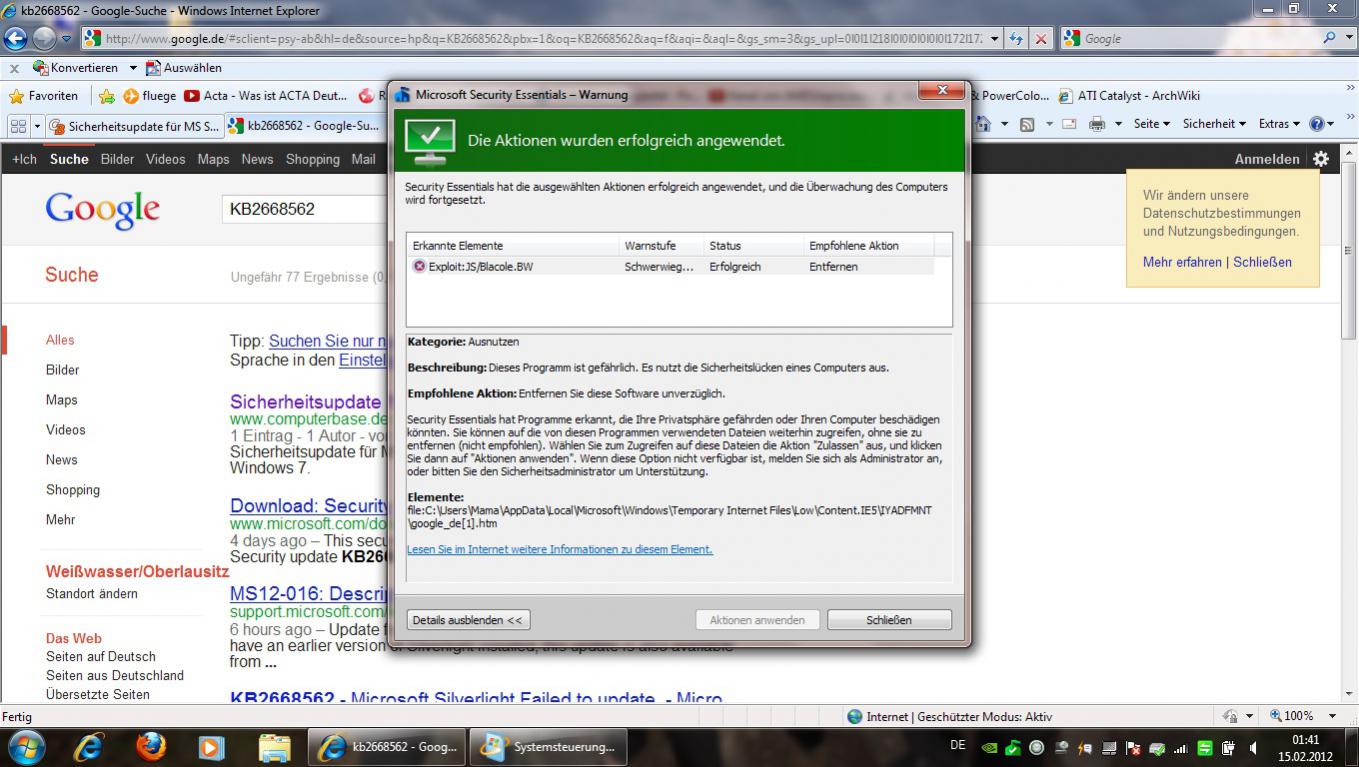Click Details ausblenden button
This screenshot has width=1359, height=767.
[x=468, y=620]
